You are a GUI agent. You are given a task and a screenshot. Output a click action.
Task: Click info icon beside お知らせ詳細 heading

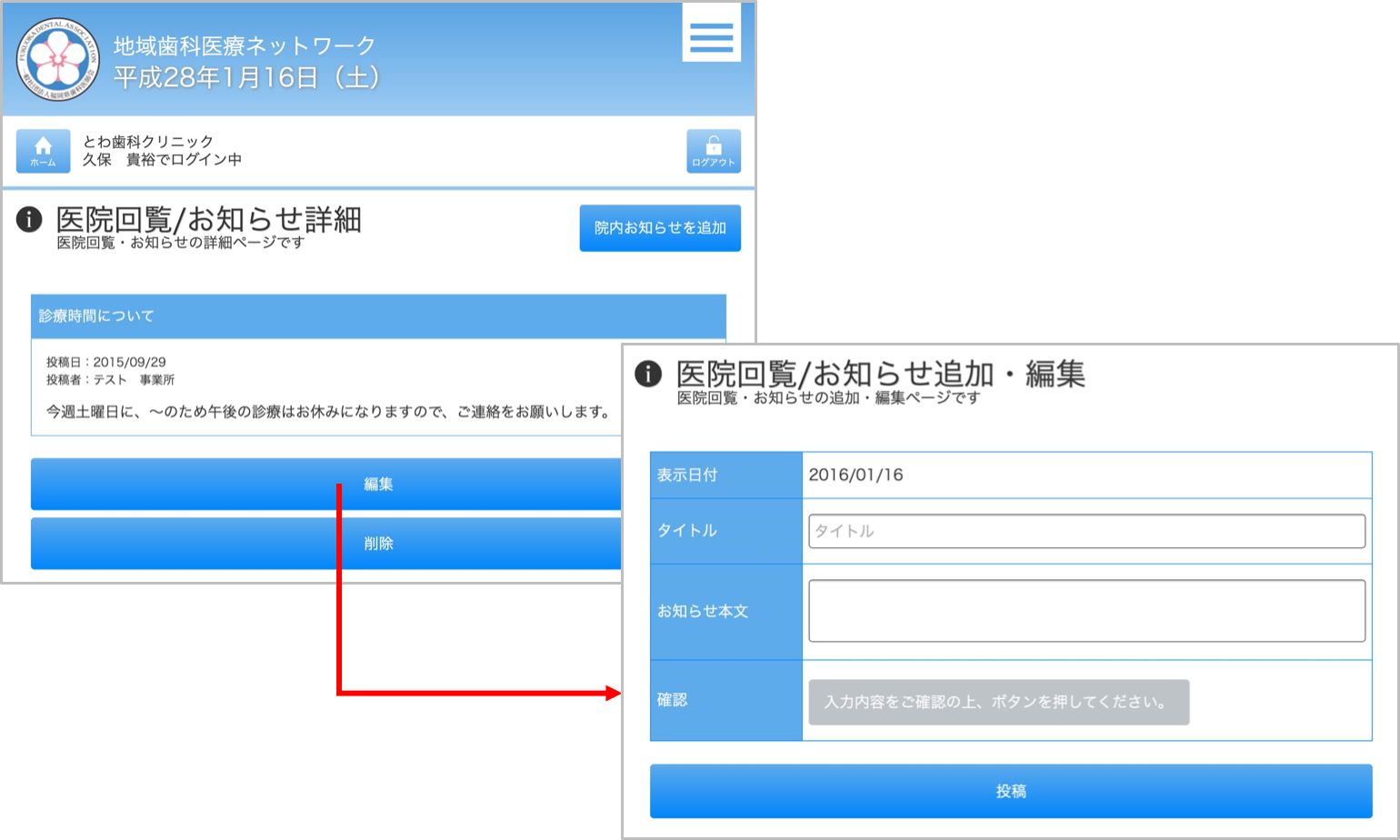point(29,219)
